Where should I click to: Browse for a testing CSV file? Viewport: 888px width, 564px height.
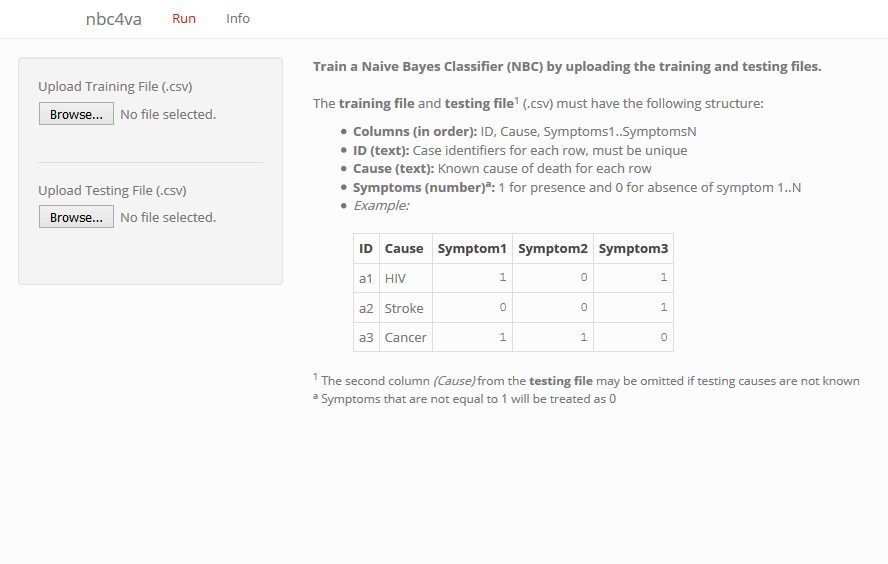coord(76,217)
